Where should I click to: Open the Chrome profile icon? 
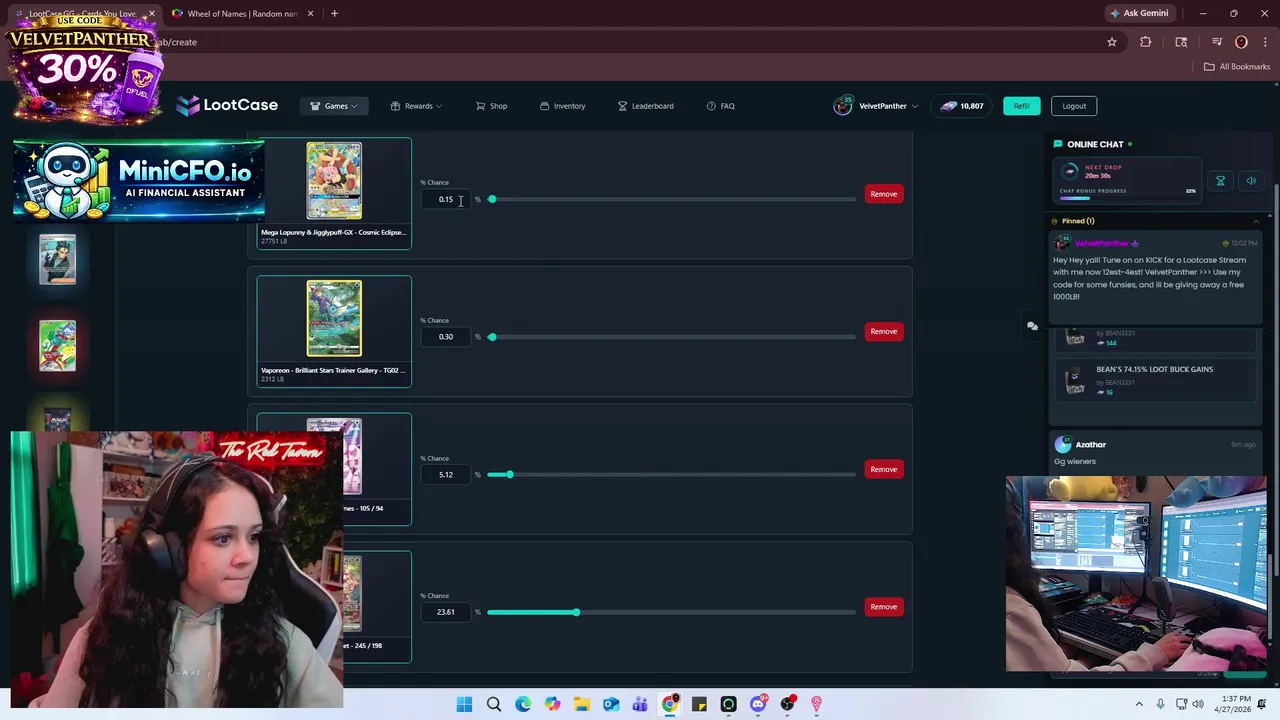pos(1241,42)
